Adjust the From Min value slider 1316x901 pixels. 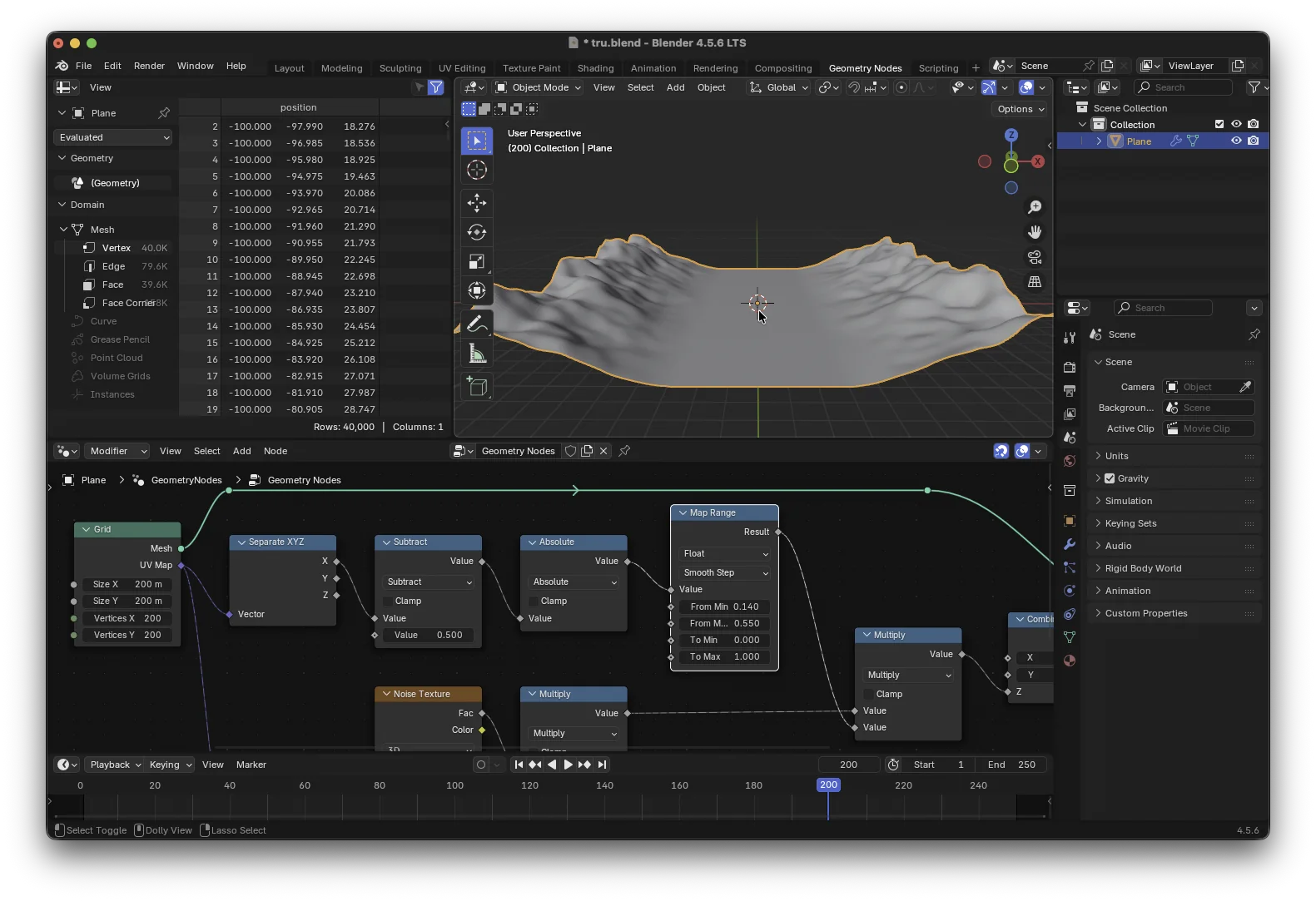(x=724, y=606)
